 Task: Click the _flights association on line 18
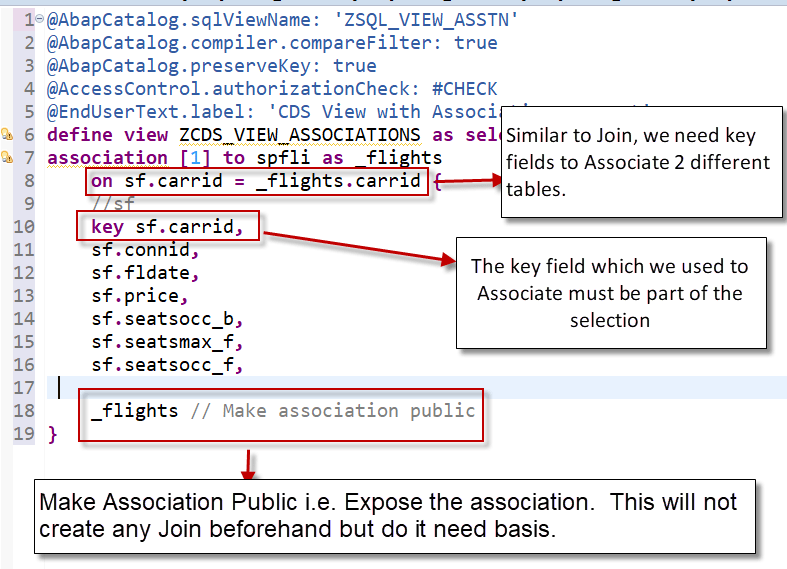[x=134, y=411]
